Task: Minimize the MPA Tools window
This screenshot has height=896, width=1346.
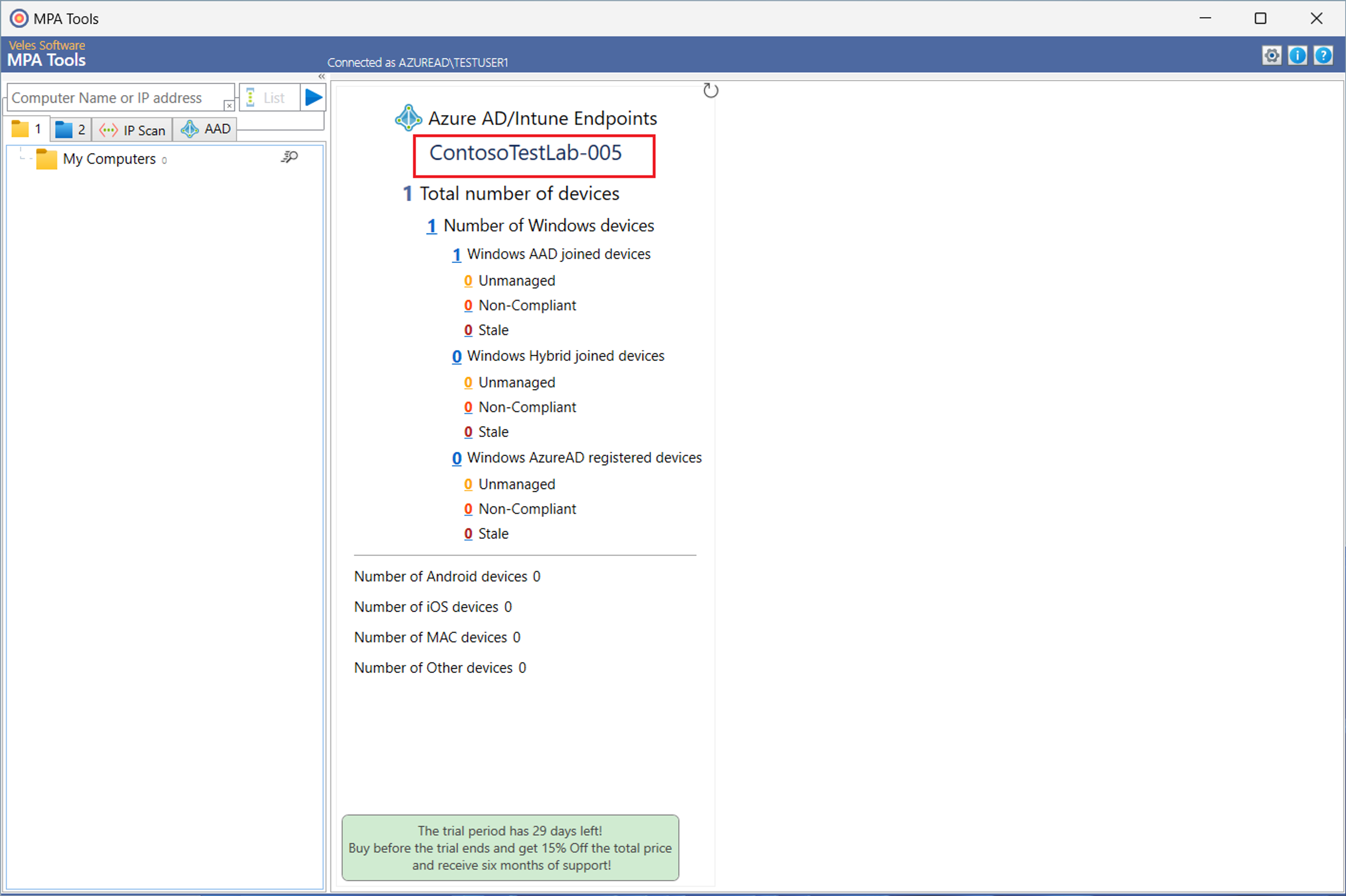Action: (x=1205, y=18)
